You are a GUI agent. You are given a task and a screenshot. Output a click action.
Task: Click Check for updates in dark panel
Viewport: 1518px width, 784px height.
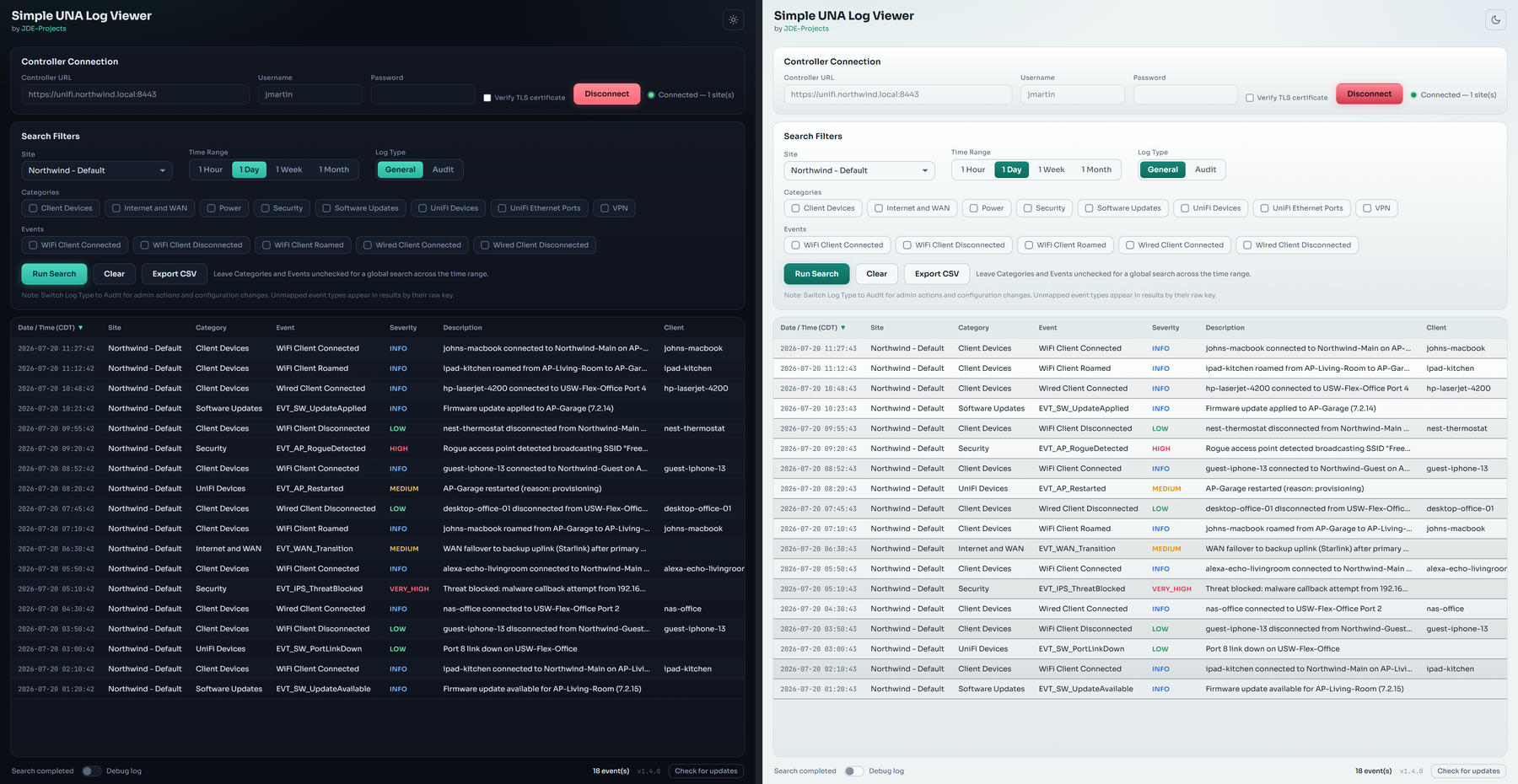pyautogui.click(x=706, y=771)
